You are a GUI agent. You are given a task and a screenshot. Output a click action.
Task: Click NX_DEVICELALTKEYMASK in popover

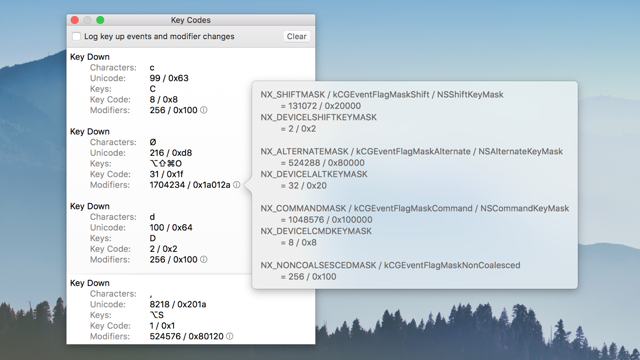click(314, 174)
